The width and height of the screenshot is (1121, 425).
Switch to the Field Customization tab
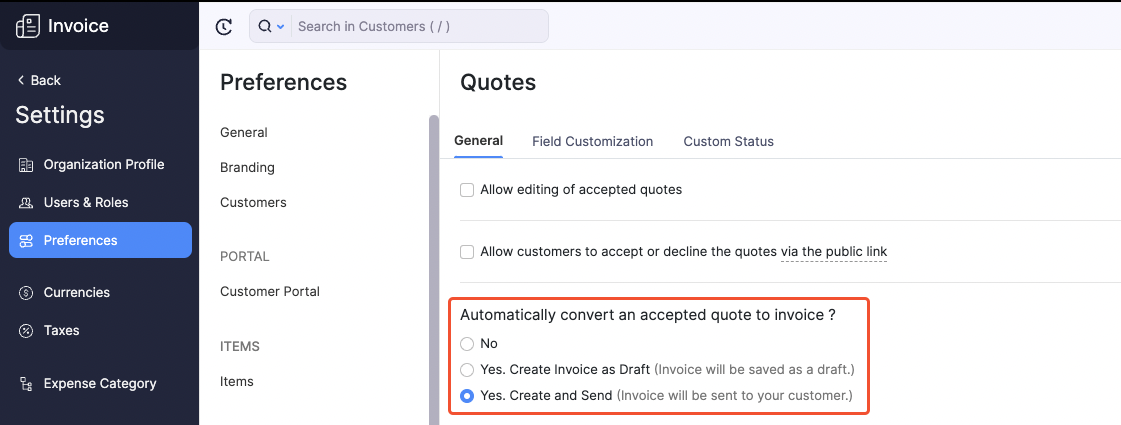[x=592, y=142]
